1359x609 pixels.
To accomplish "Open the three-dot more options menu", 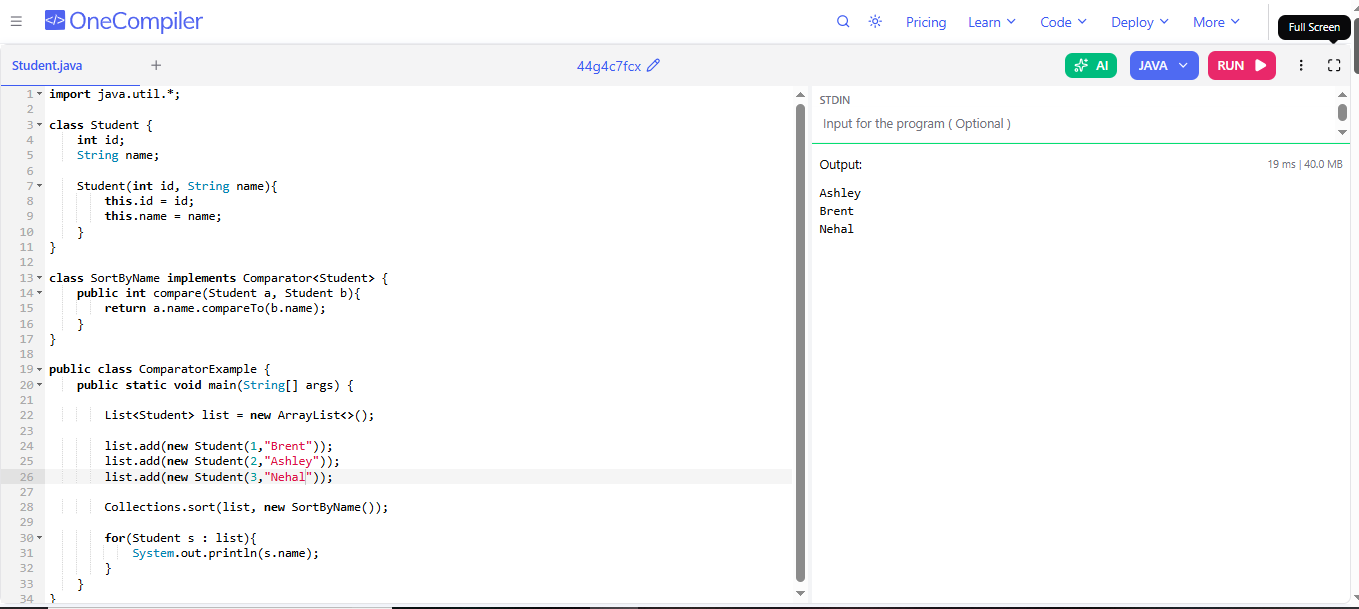I will [1301, 66].
